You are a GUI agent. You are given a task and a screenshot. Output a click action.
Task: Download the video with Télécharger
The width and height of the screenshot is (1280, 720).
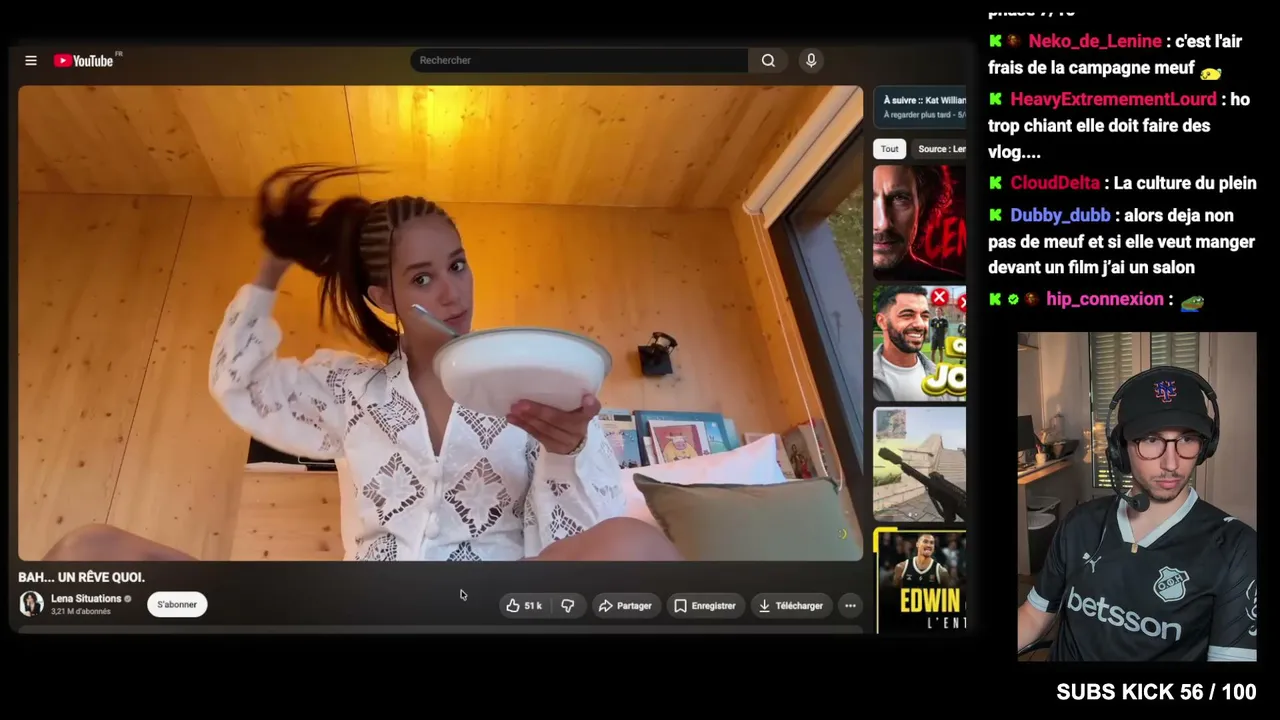[790, 606]
